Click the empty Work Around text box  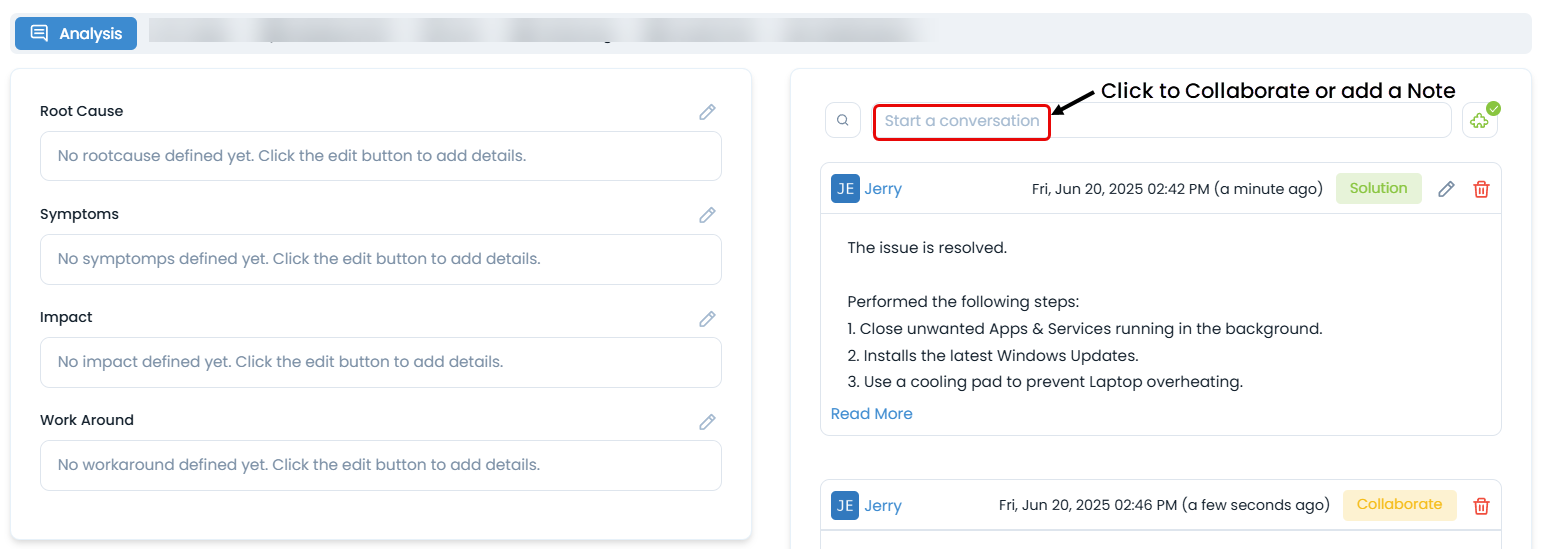click(380, 465)
